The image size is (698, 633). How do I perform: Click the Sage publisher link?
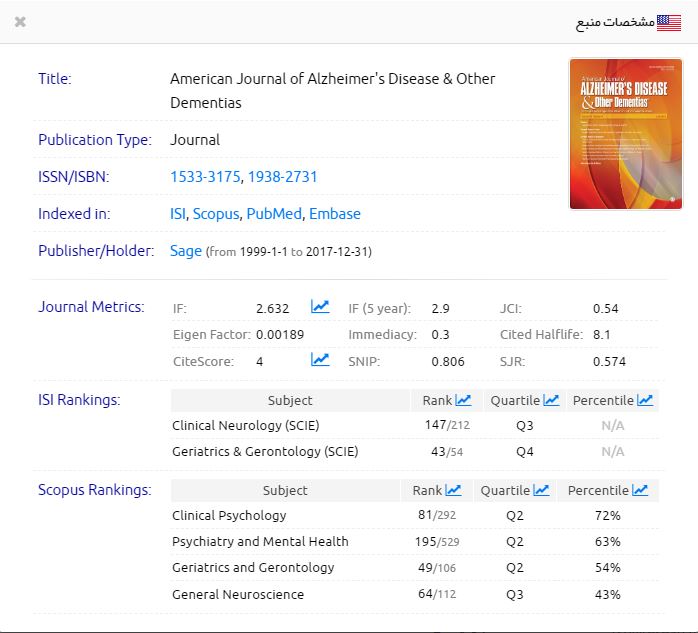click(x=186, y=251)
